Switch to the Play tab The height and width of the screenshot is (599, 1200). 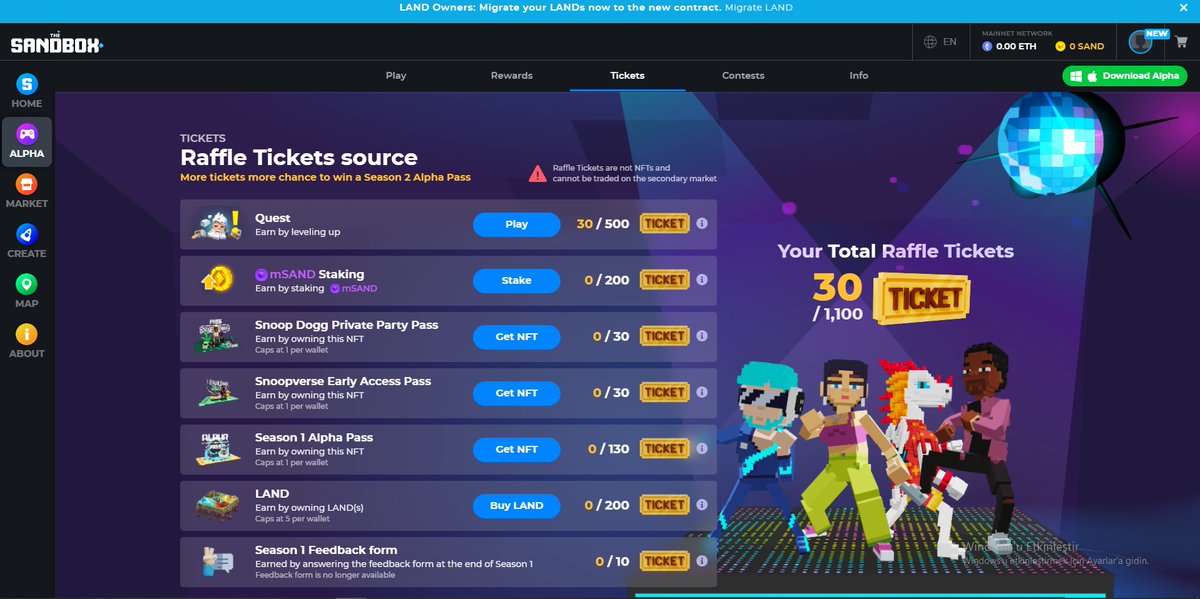396,75
